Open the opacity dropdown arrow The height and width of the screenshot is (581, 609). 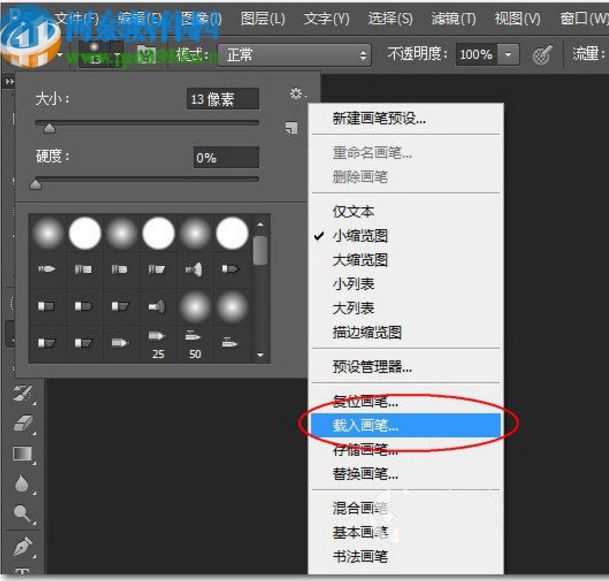(508, 55)
